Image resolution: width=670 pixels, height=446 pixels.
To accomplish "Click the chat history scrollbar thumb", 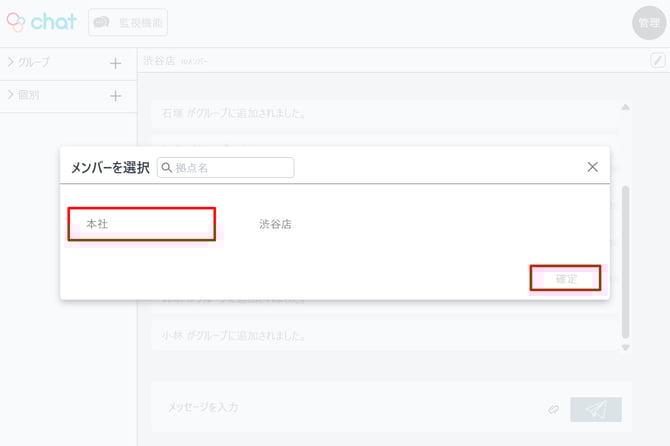I will pyautogui.click(x=626, y=260).
